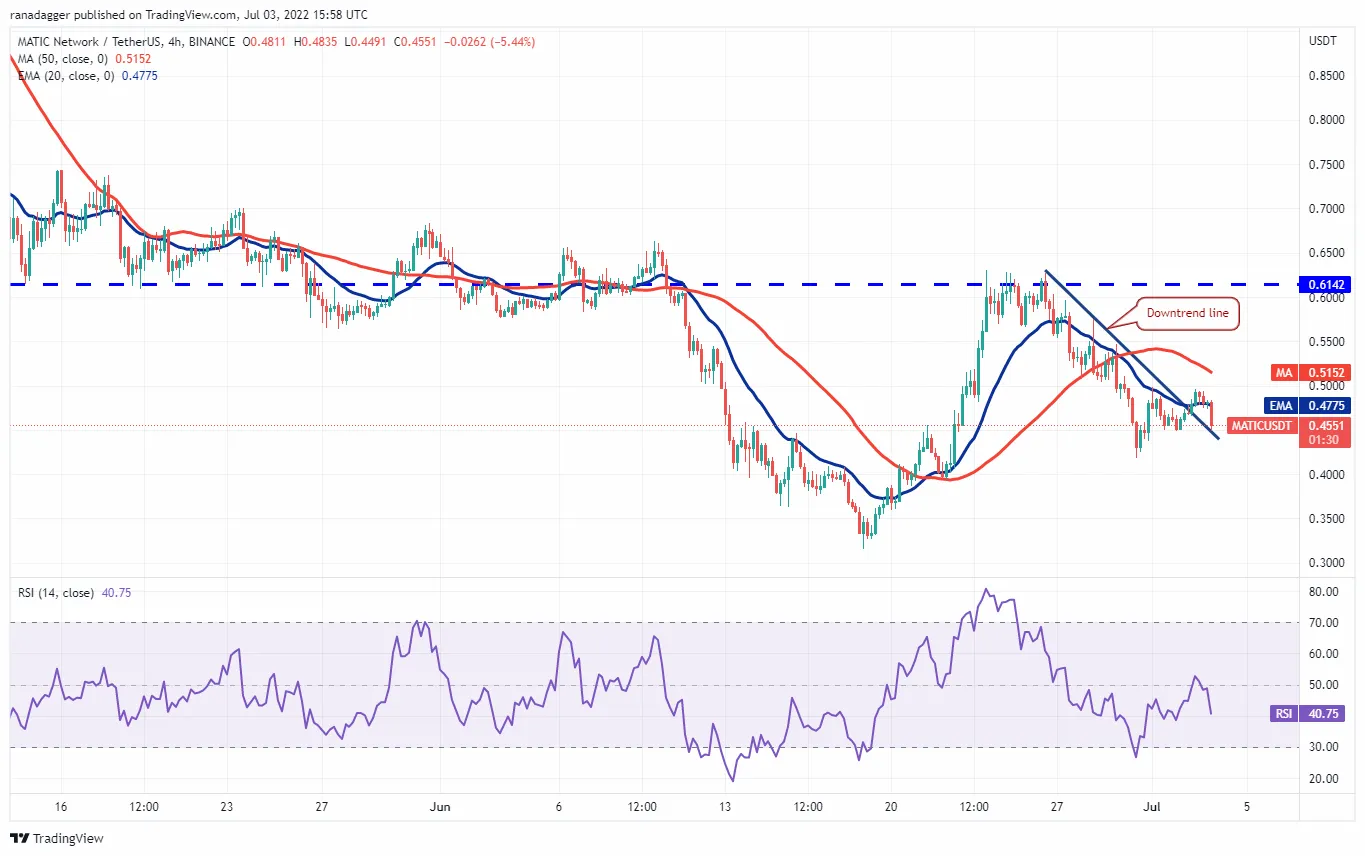The image size is (1365, 856).
Task: Open the RSI (14, close) indicator legend
Action: click(x=75, y=593)
